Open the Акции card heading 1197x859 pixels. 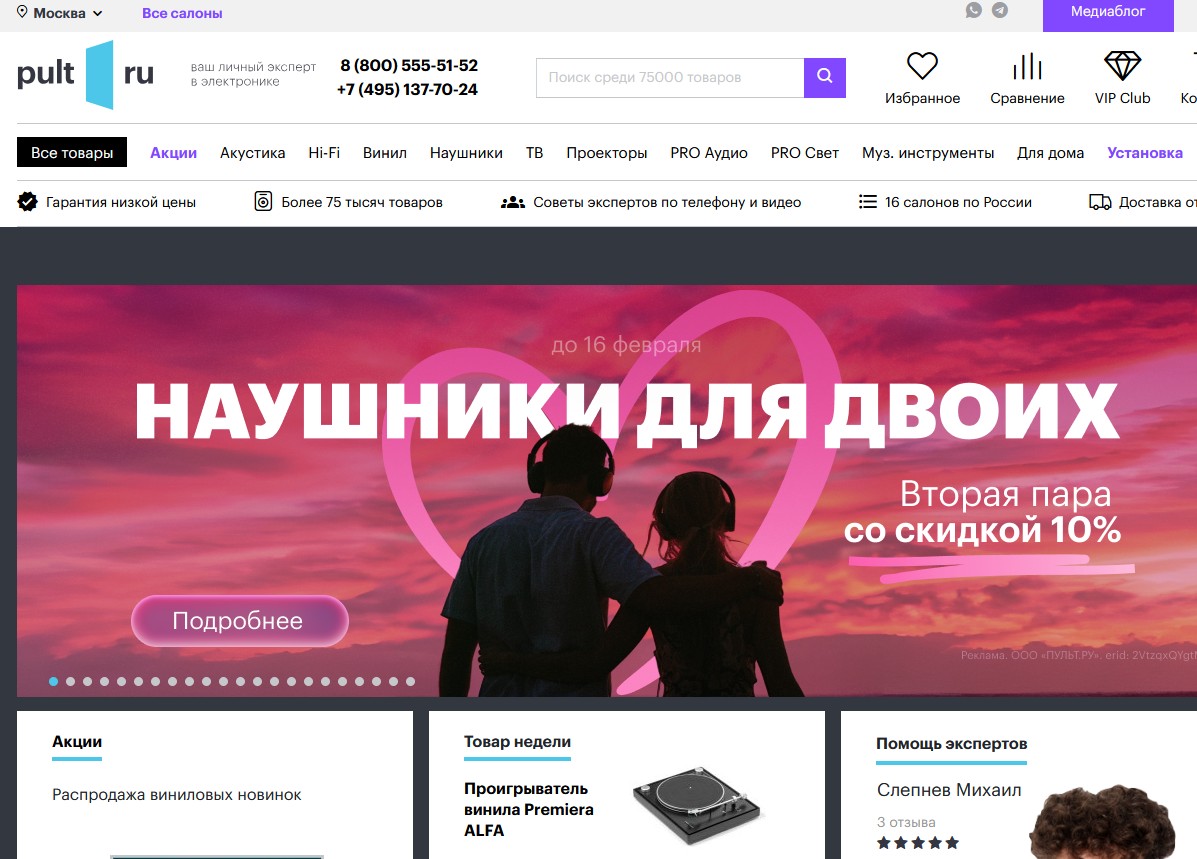[76, 741]
